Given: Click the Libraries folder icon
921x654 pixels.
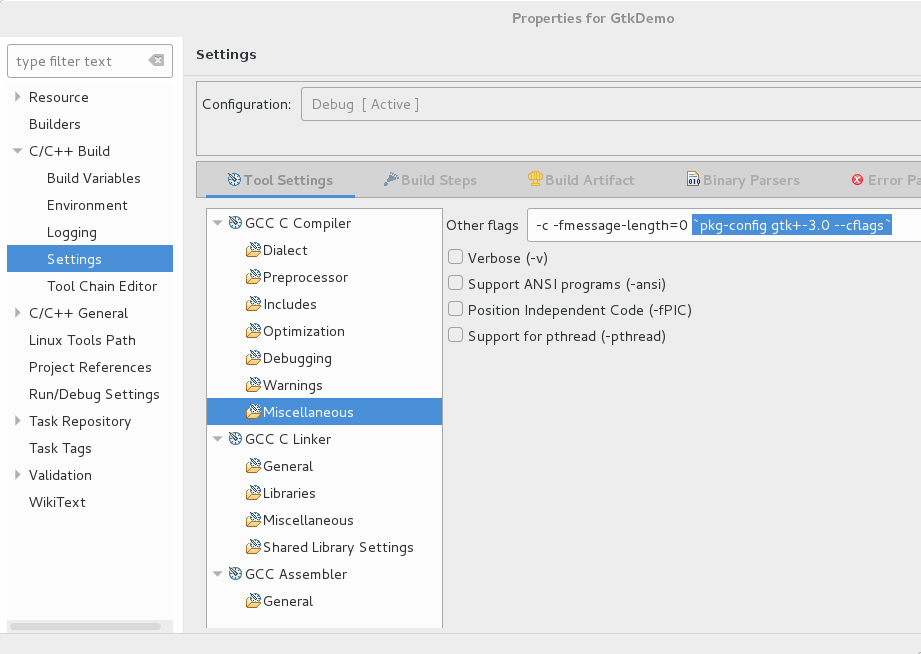Looking at the screenshot, I should [x=253, y=493].
